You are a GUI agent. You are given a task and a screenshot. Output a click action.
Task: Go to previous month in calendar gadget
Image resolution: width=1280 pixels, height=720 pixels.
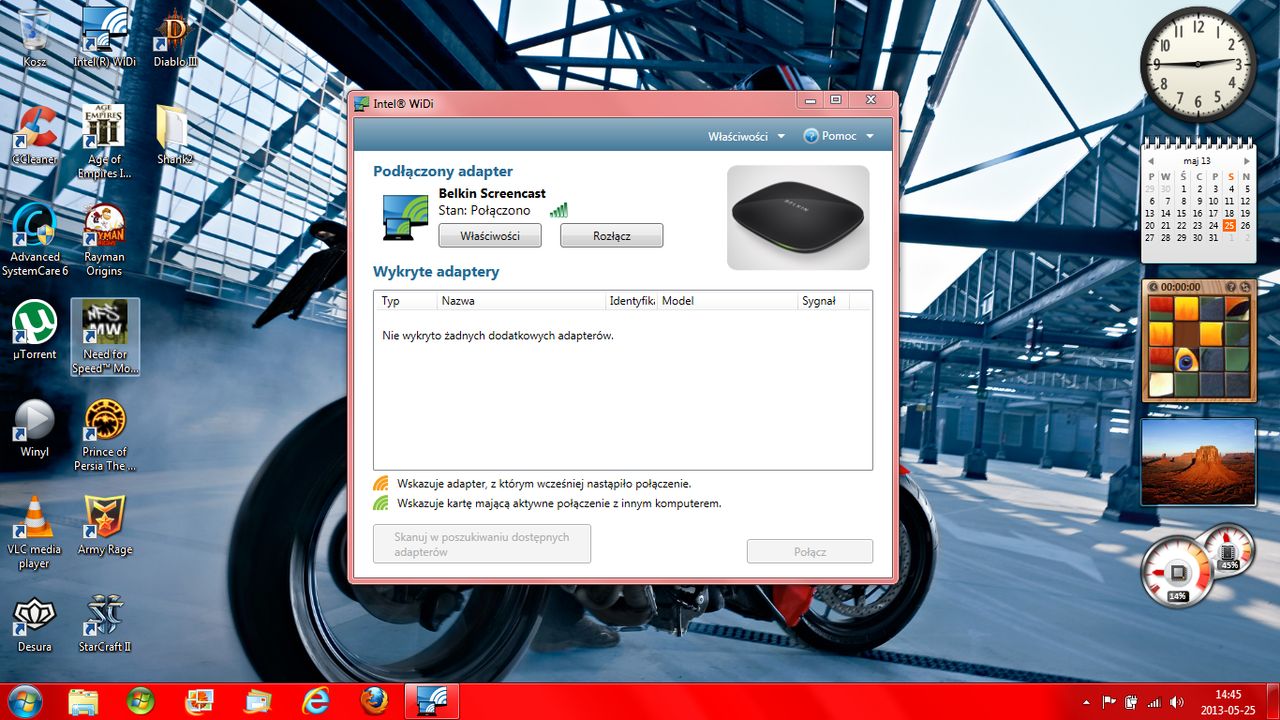[x=1150, y=161]
